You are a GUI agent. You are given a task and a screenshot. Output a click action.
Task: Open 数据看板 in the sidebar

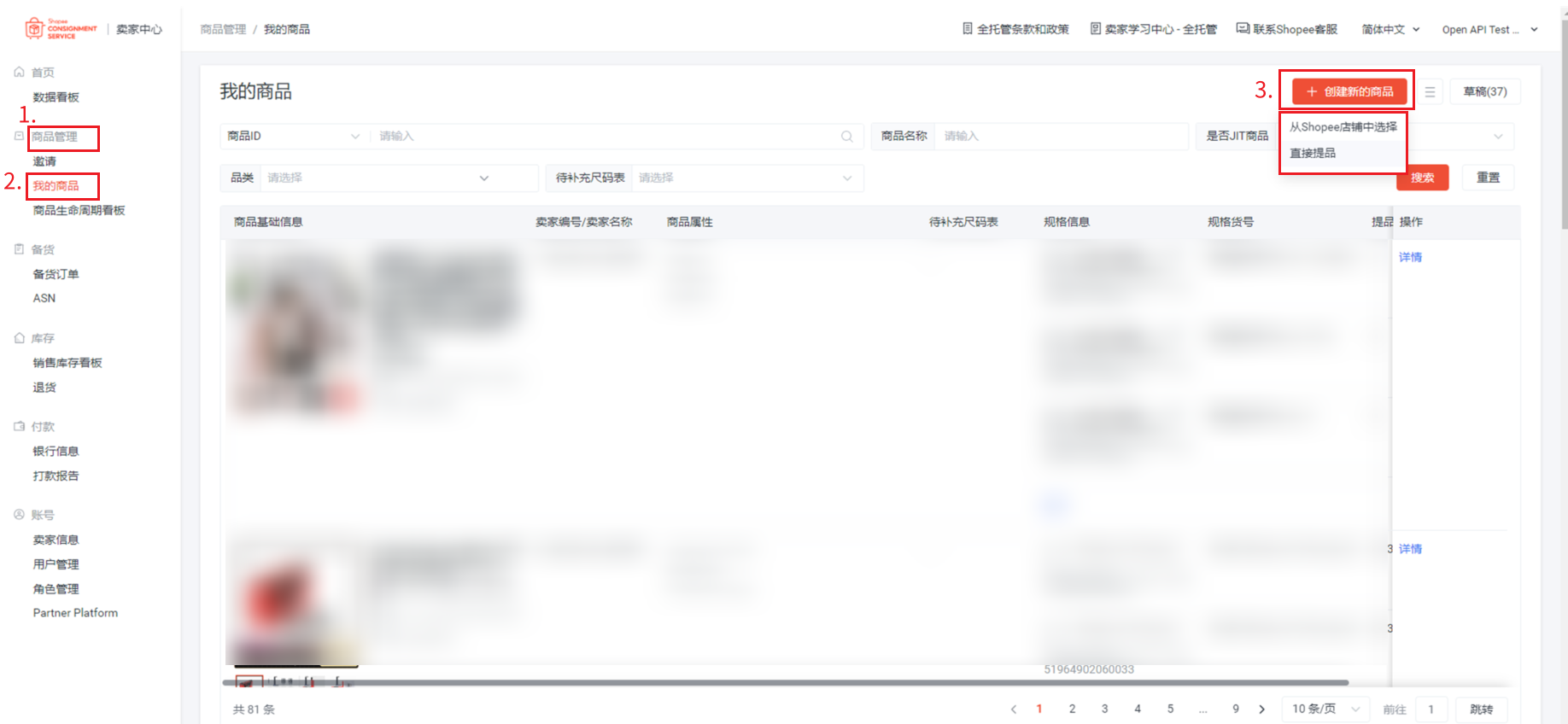(56, 97)
